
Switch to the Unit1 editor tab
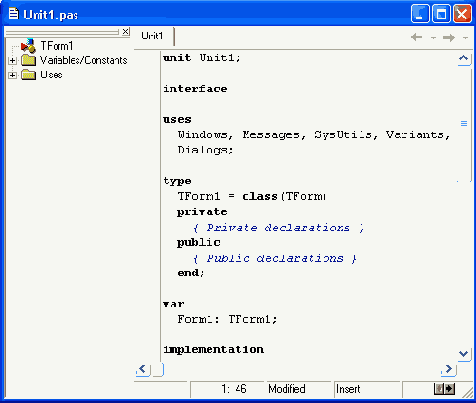point(152,36)
